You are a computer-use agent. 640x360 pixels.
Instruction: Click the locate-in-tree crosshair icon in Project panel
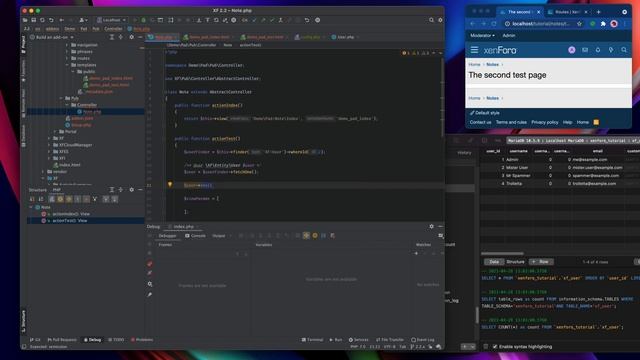(120, 37)
